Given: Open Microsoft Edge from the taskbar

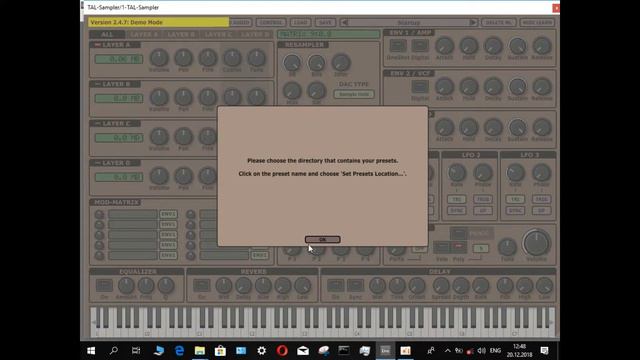Looking at the screenshot, I should point(179,351).
